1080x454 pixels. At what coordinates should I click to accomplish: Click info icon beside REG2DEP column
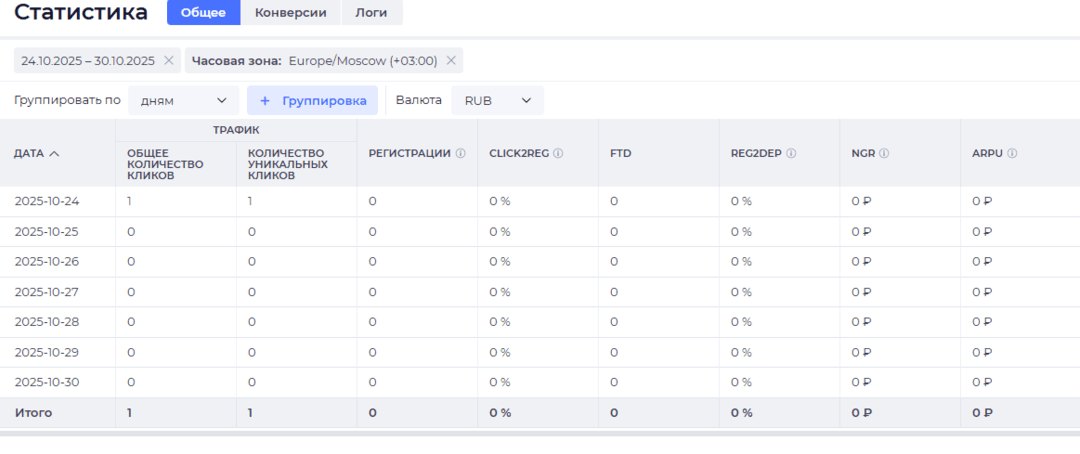pyautogui.click(x=791, y=154)
